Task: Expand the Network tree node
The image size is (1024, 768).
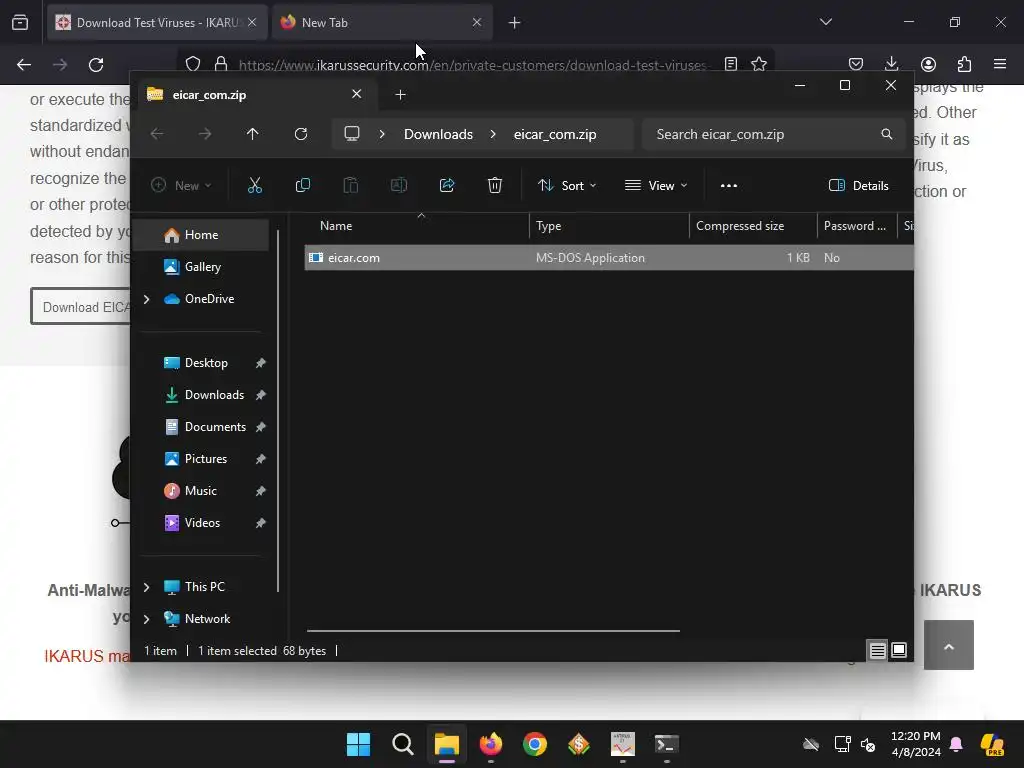Action: coord(147,619)
